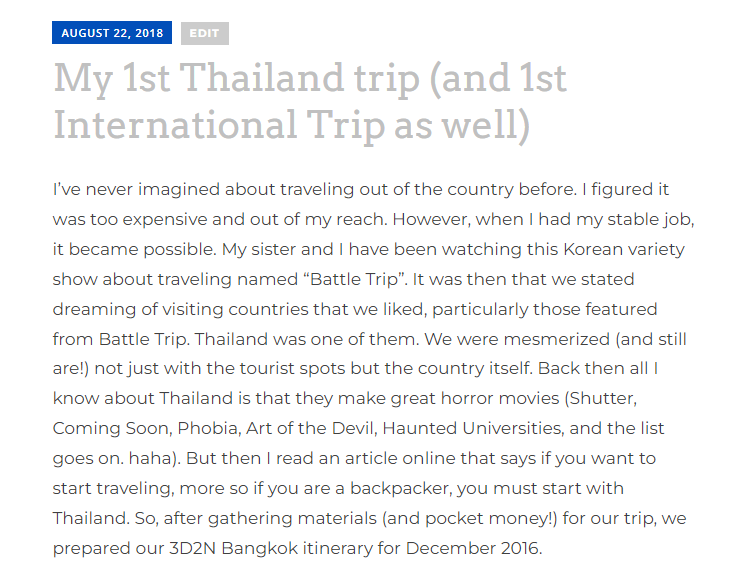Select "Shutter" in the horror movies list
Image resolution: width=732 pixels, height=571 pixels.
(x=601, y=399)
